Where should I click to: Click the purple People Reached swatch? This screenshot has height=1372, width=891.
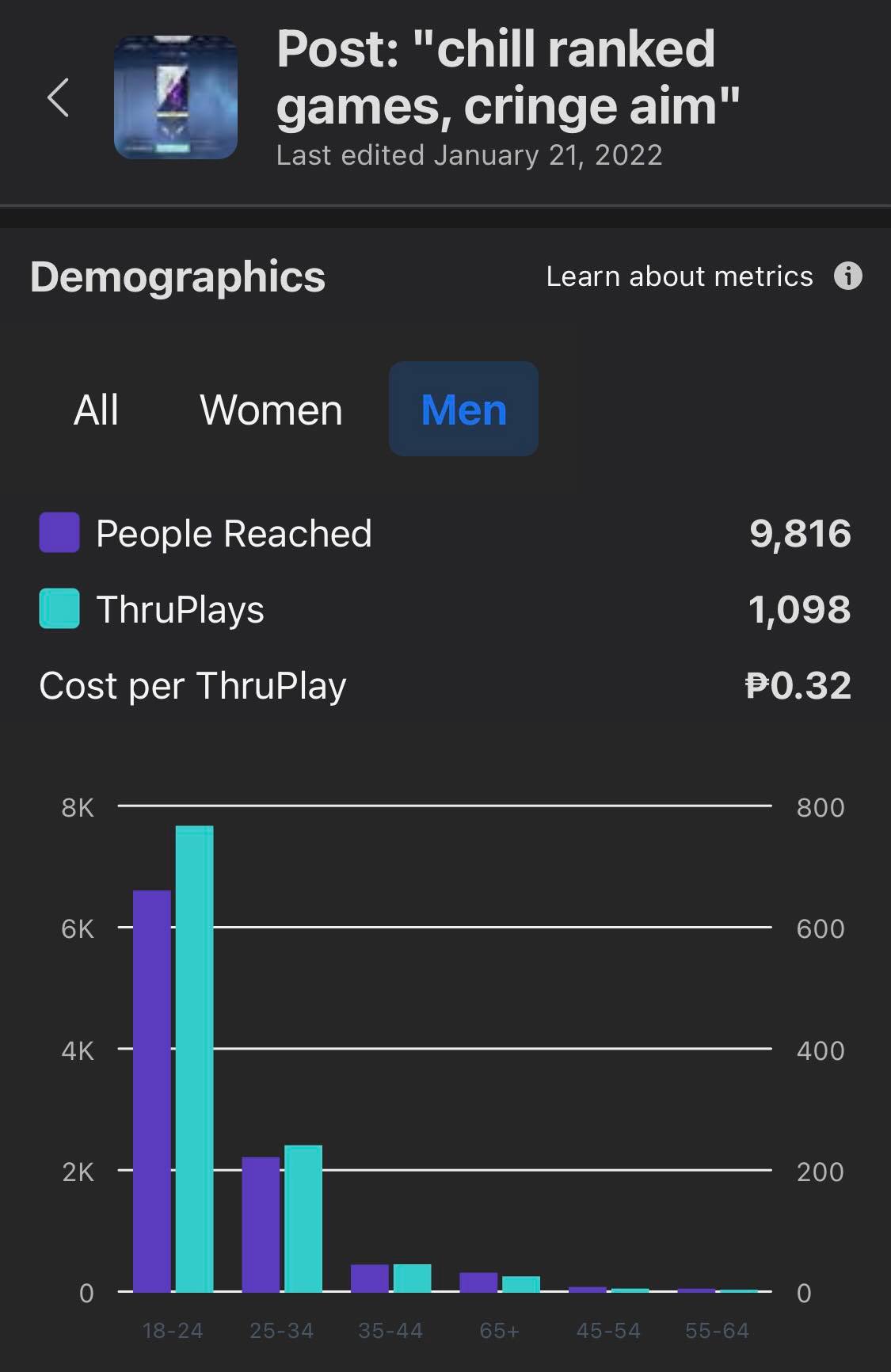[59, 532]
